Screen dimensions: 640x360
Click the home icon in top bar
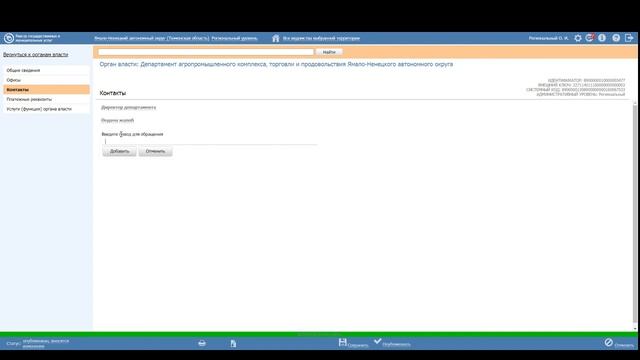click(x=276, y=38)
